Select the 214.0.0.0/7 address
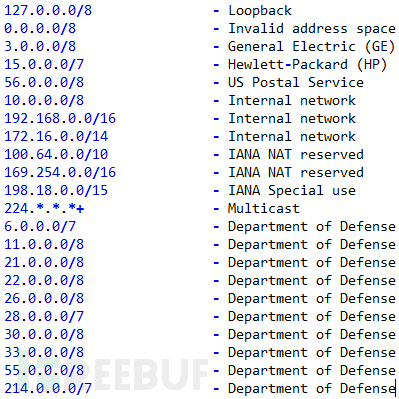The width and height of the screenshot is (399, 399). coord(48,389)
